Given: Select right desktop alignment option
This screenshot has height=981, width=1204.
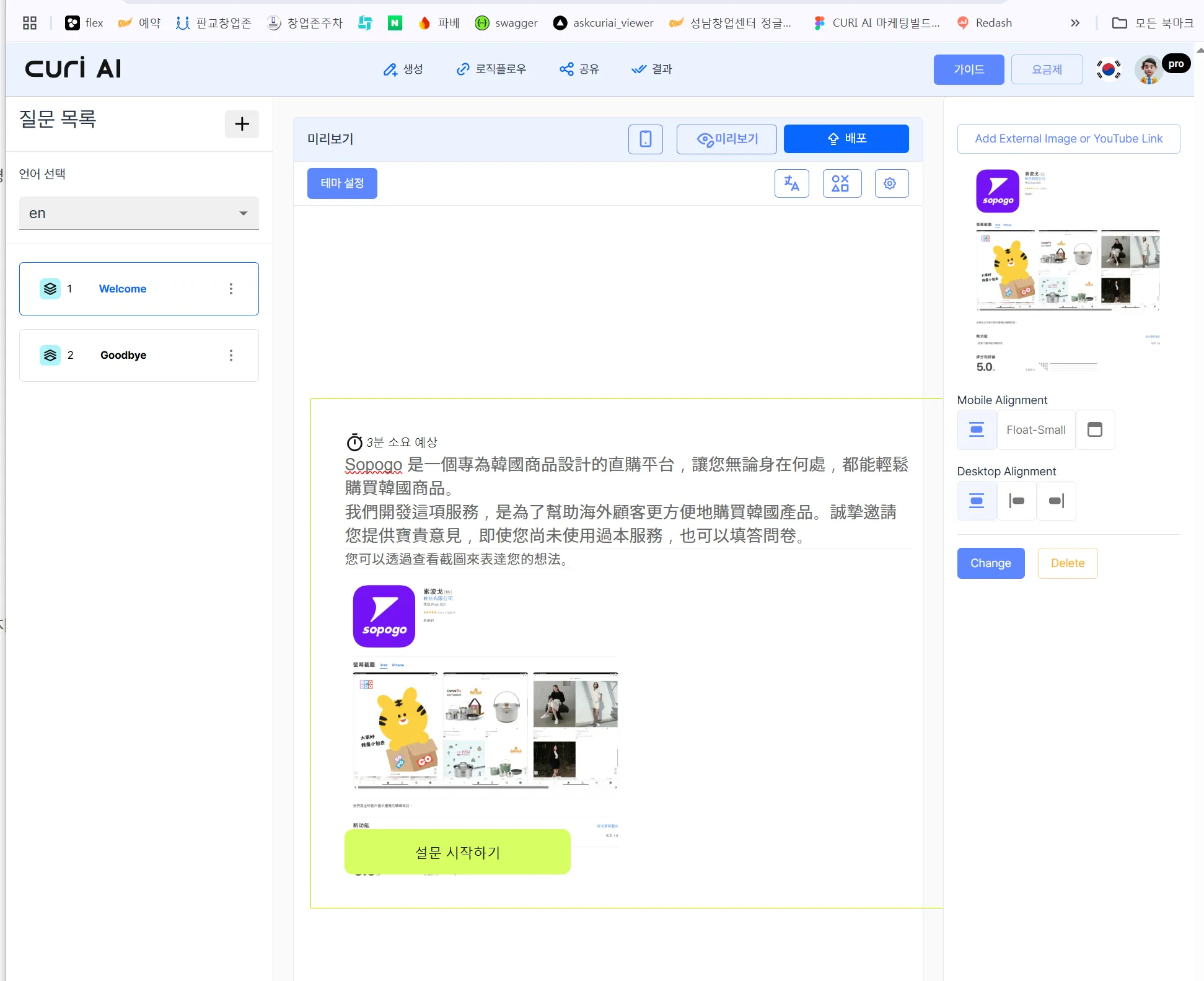Looking at the screenshot, I should pyautogui.click(x=1056, y=501).
